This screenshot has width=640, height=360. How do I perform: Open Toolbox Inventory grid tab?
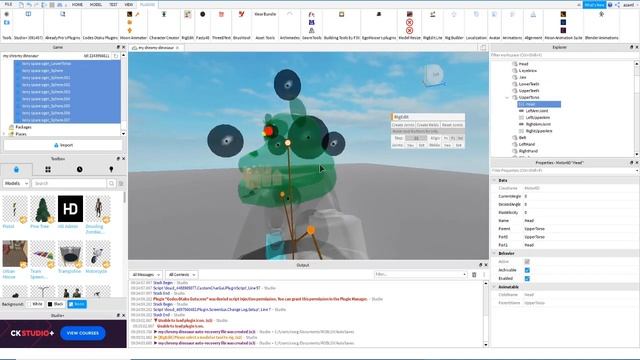48,169
